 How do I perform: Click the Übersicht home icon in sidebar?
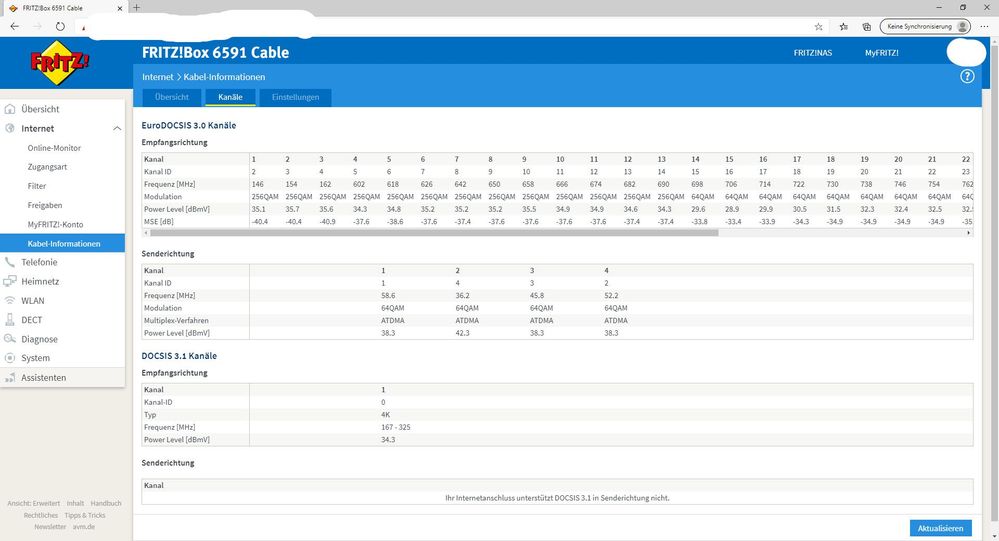point(10,109)
